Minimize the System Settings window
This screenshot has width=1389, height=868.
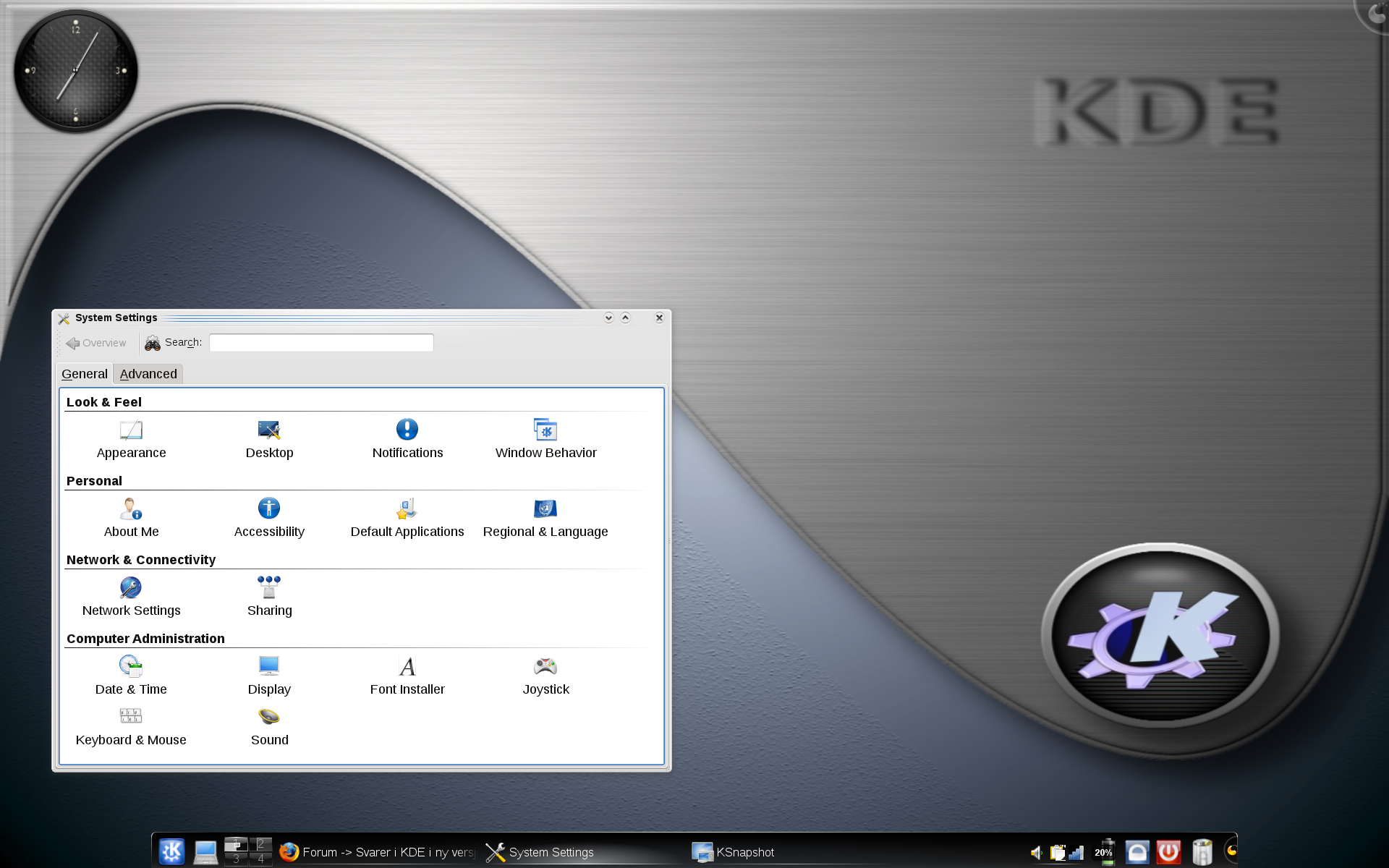pyautogui.click(x=608, y=318)
